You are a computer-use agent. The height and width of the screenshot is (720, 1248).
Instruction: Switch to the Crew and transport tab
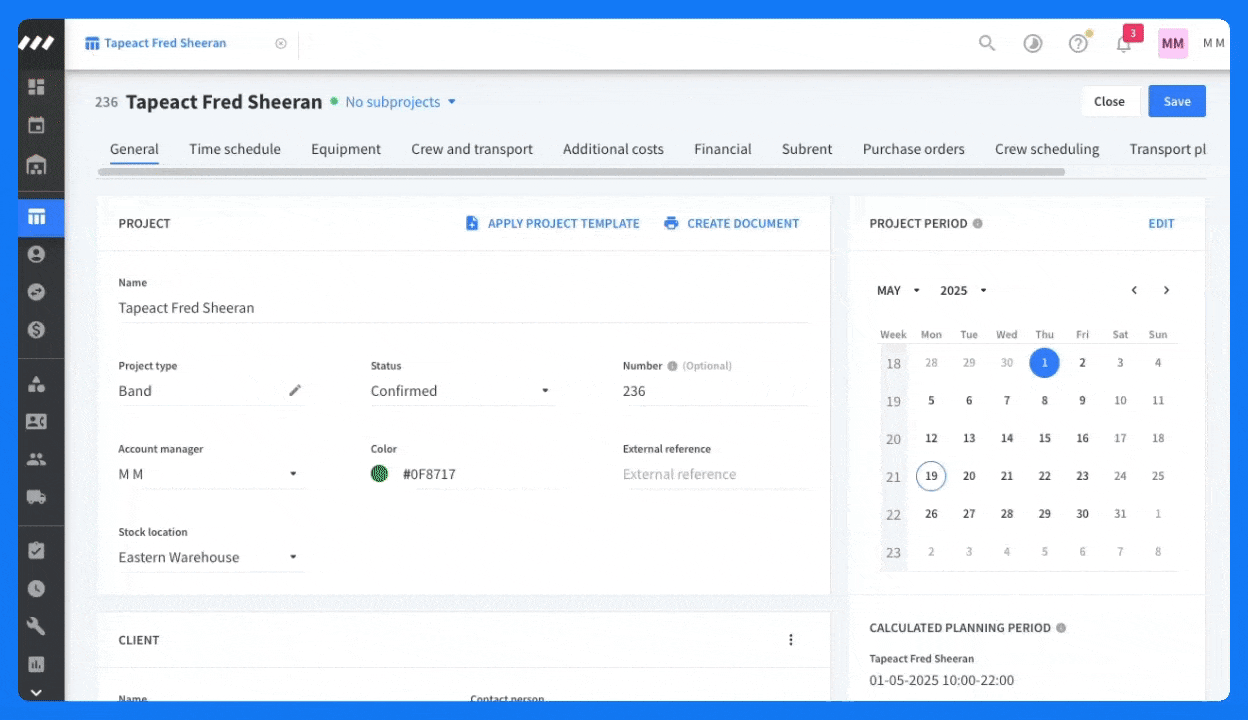pos(472,149)
